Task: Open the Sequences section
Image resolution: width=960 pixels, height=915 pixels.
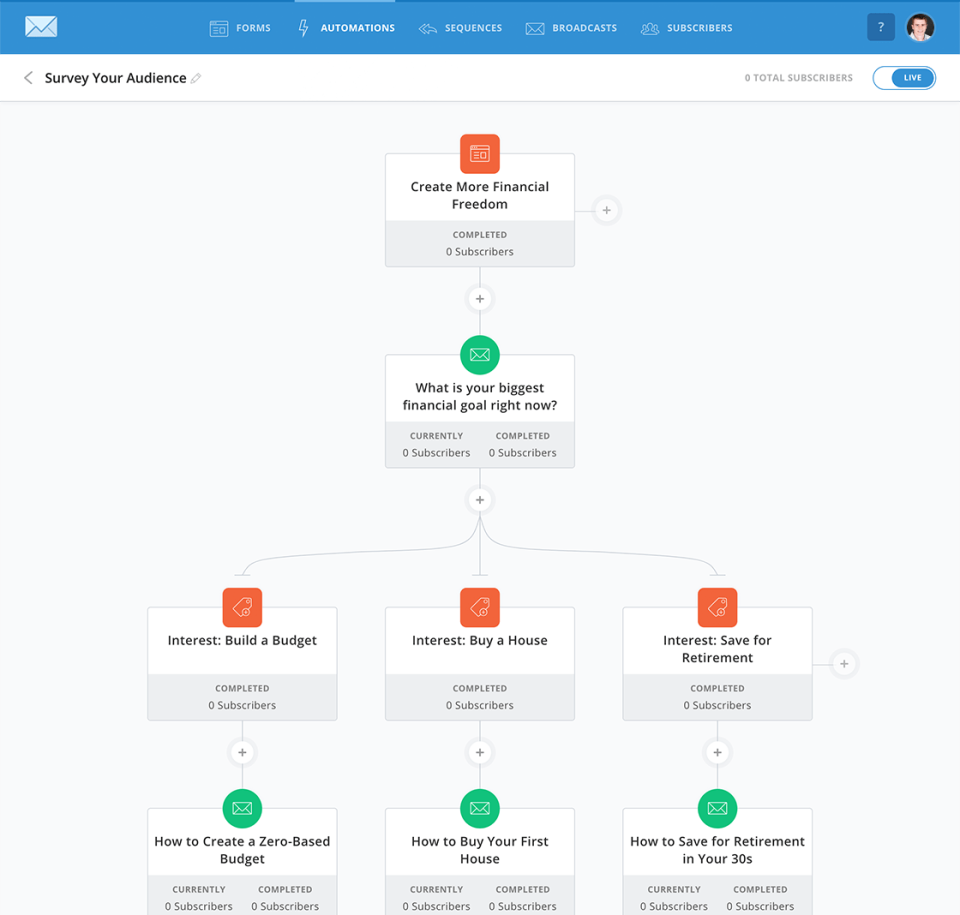Action: [x=460, y=27]
